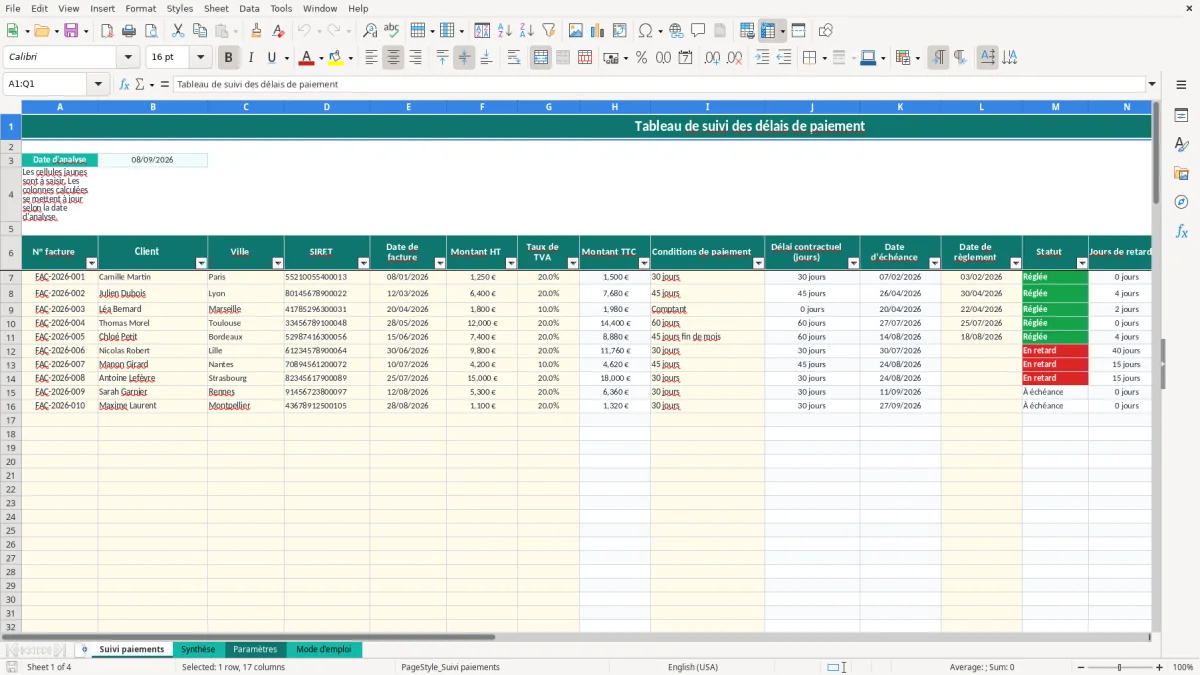Click the AutoFilter funnel icon
This screenshot has height=675, width=1200.
click(548, 31)
